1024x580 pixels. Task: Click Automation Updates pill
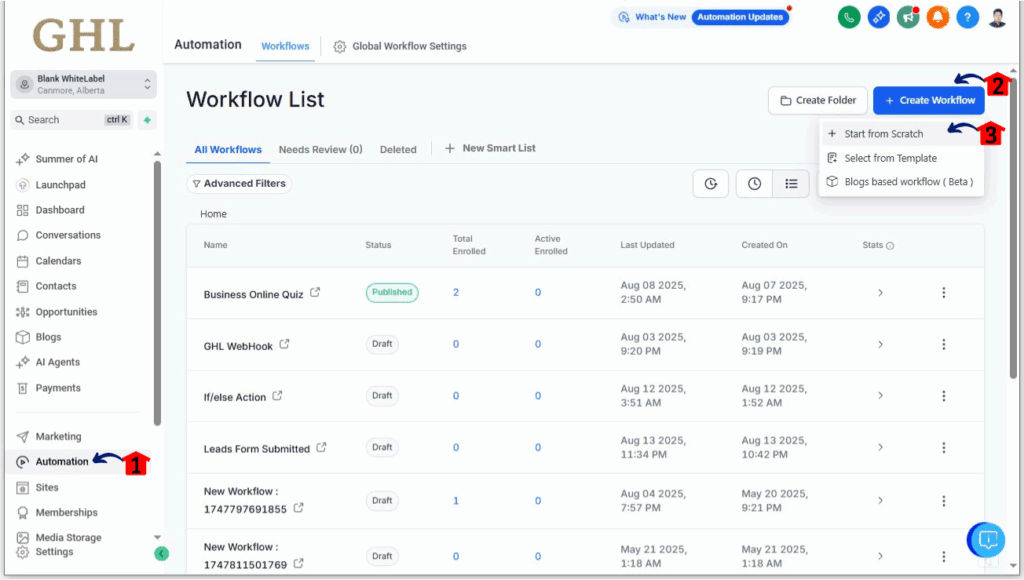[740, 17]
